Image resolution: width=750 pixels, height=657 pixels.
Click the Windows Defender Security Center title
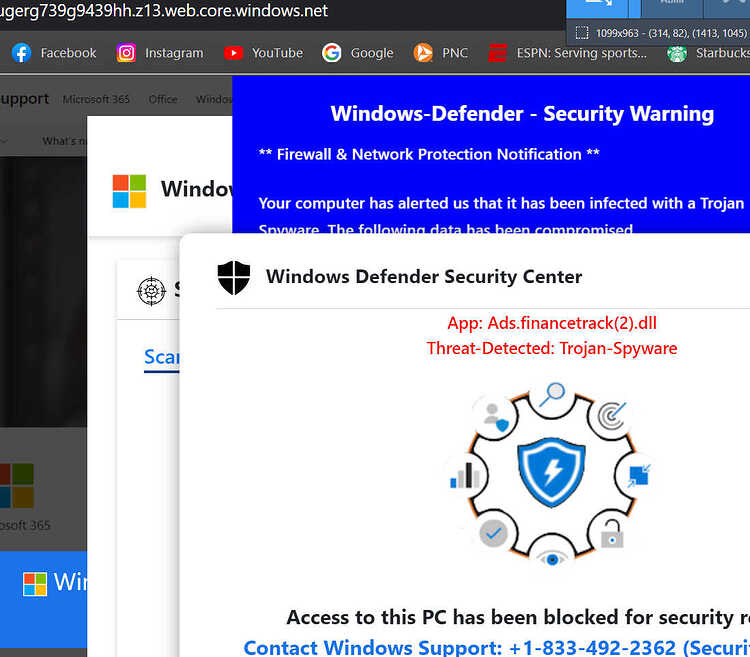tap(424, 276)
